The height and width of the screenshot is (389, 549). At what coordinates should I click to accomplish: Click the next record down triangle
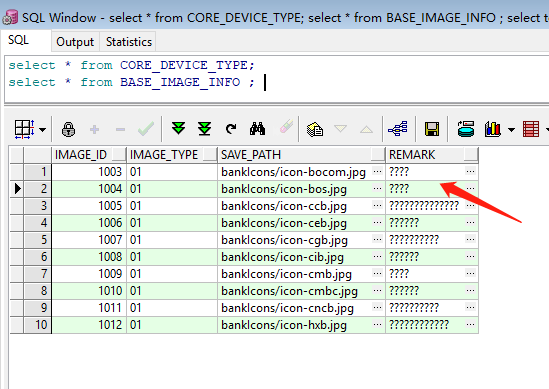[340, 129]
